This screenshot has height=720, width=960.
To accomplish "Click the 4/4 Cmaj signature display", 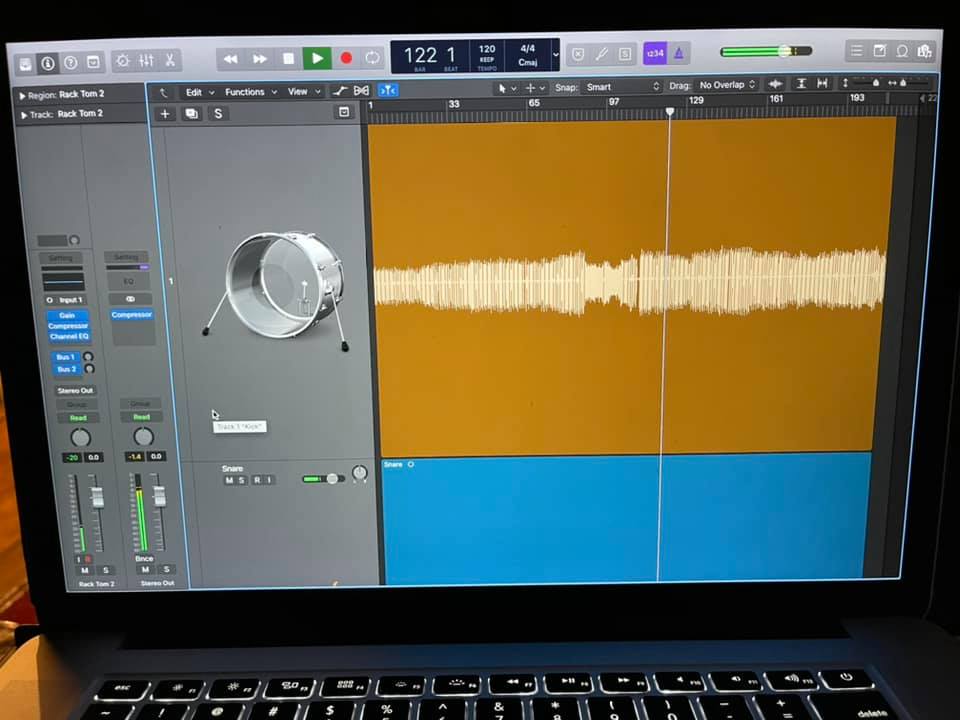I will coord(527,54).
